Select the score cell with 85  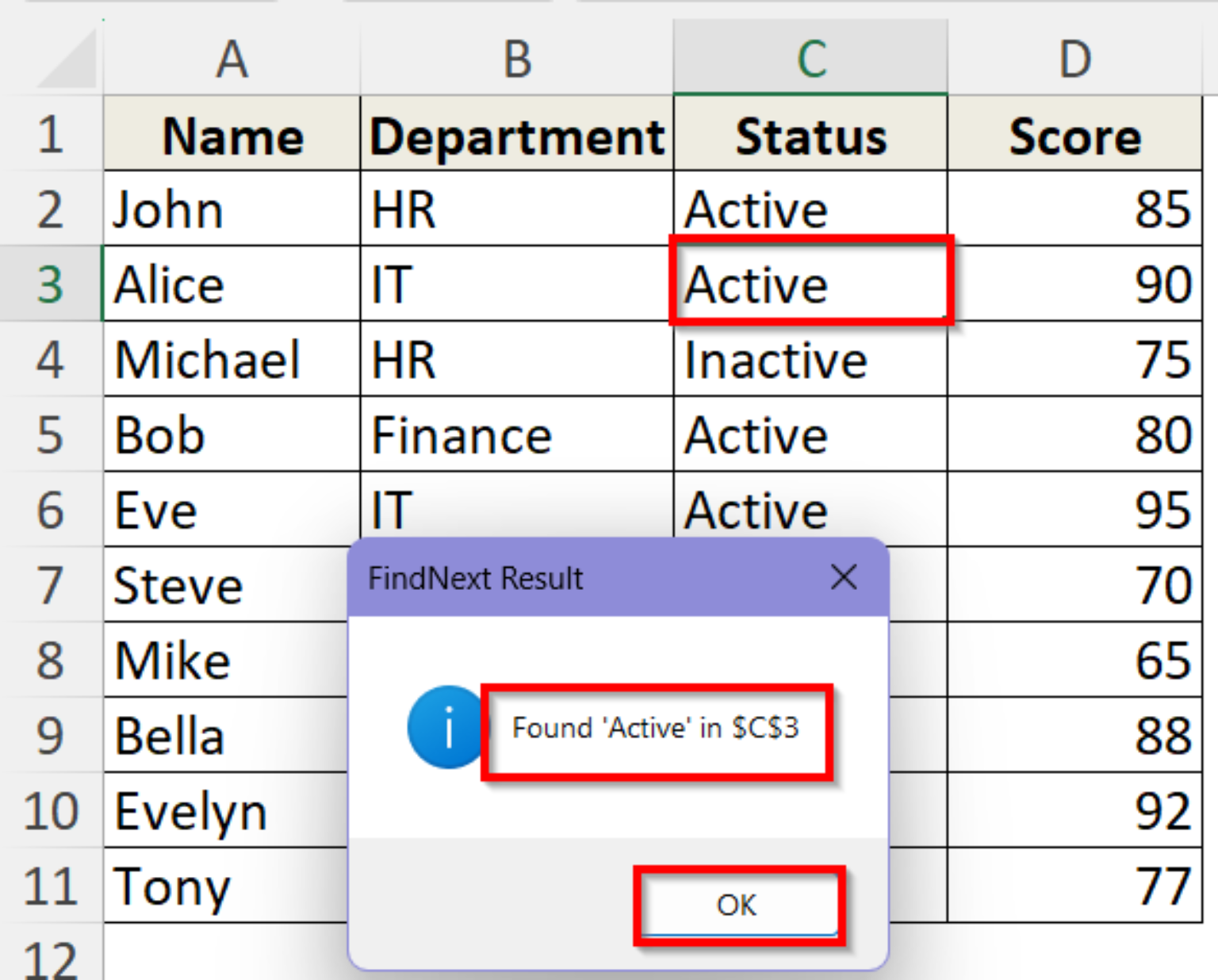click(x=1074, y=209)
